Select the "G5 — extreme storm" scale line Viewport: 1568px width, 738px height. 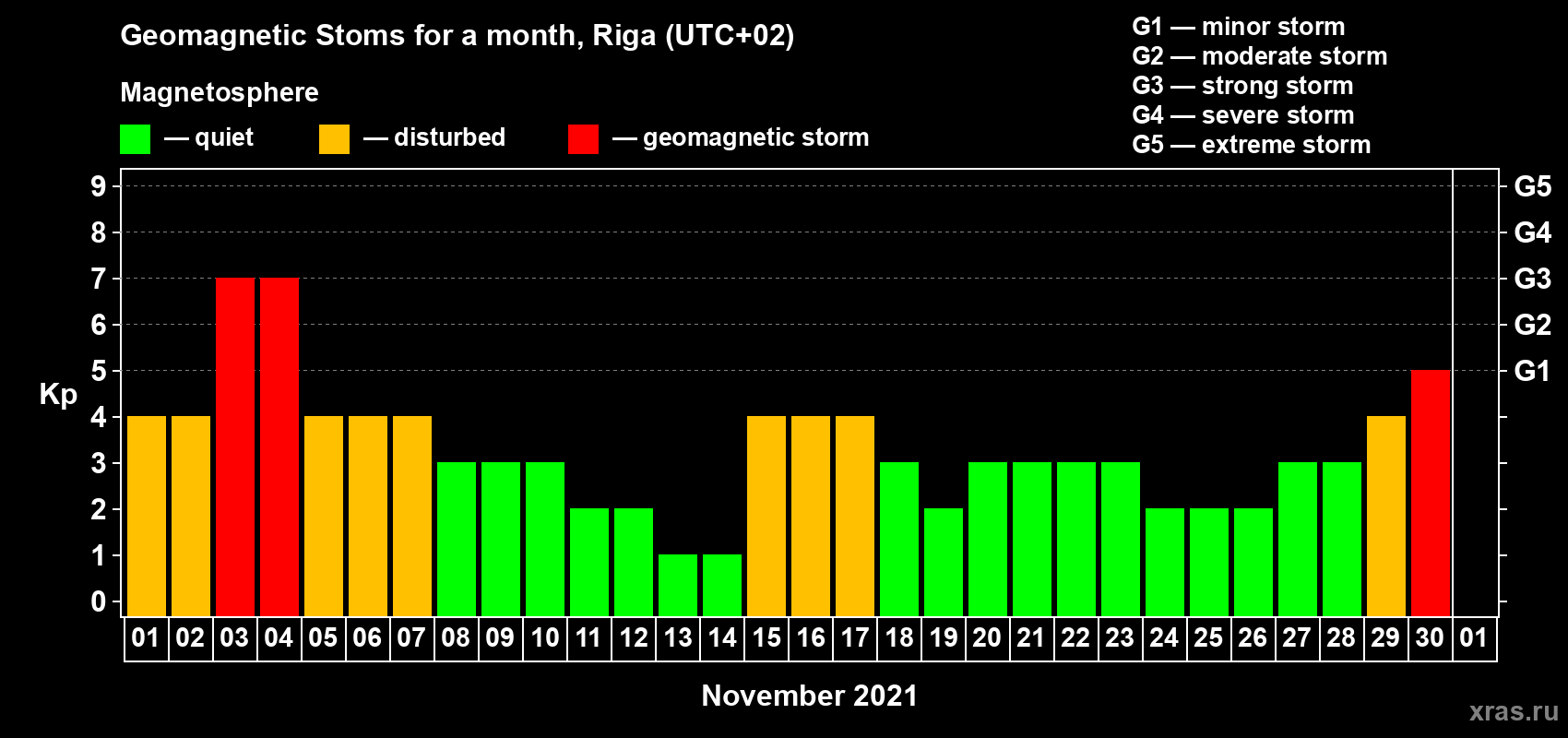[1252, 145]
